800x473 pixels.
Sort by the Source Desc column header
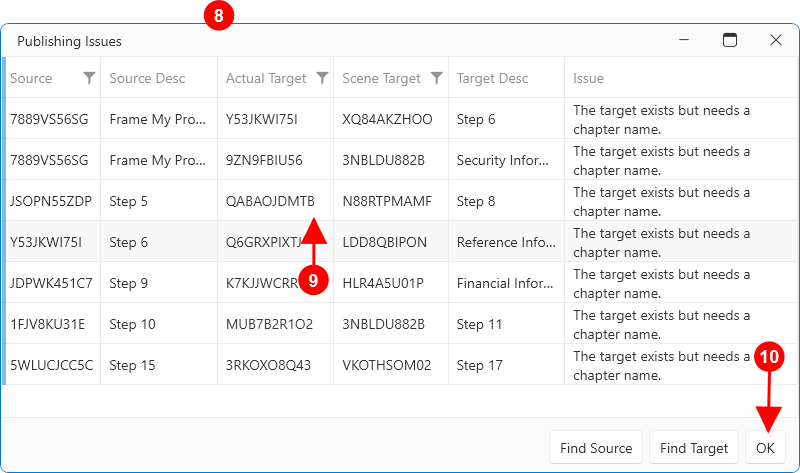pyautogui.click(x=145, y=78)
